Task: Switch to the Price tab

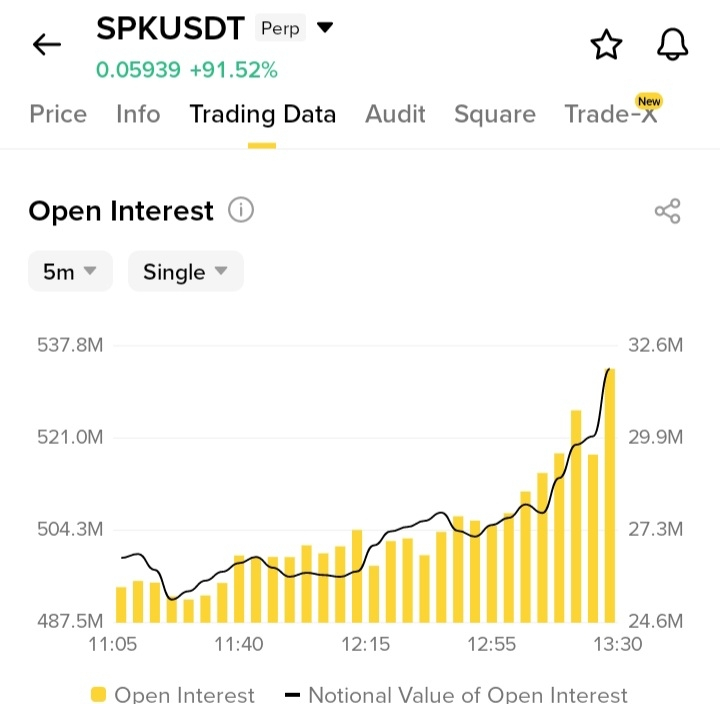Action: pos(58,114)
